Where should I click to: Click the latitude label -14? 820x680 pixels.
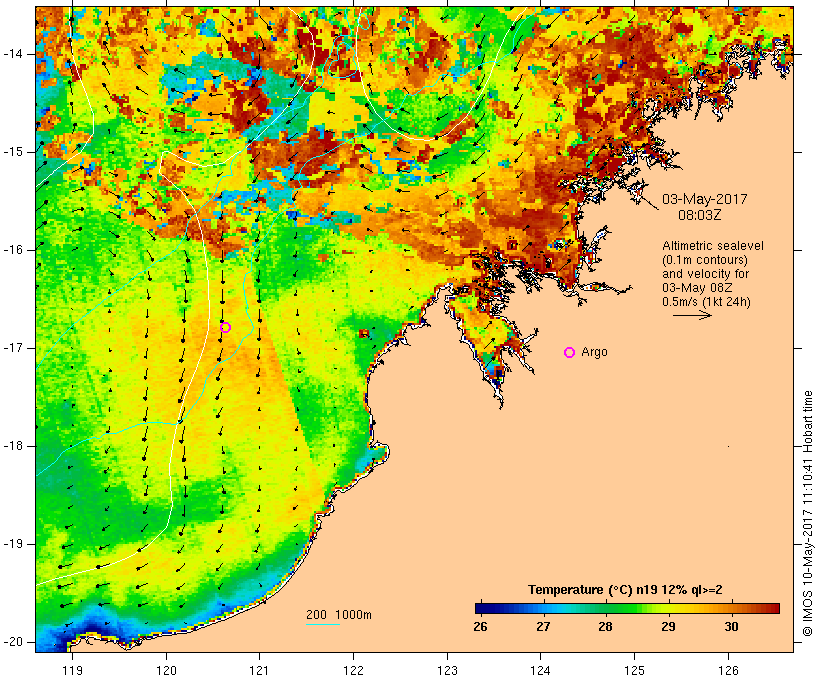tap(12, 54)
